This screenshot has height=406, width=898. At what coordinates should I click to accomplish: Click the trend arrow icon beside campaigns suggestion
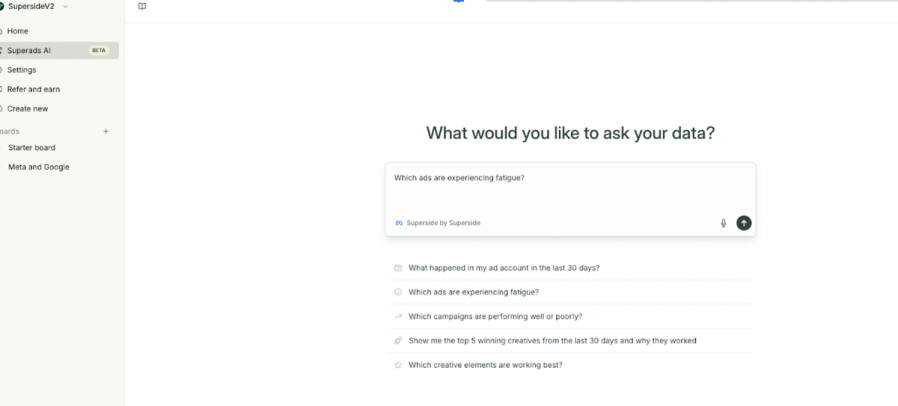pyautogui.click(x=398, y=316)
